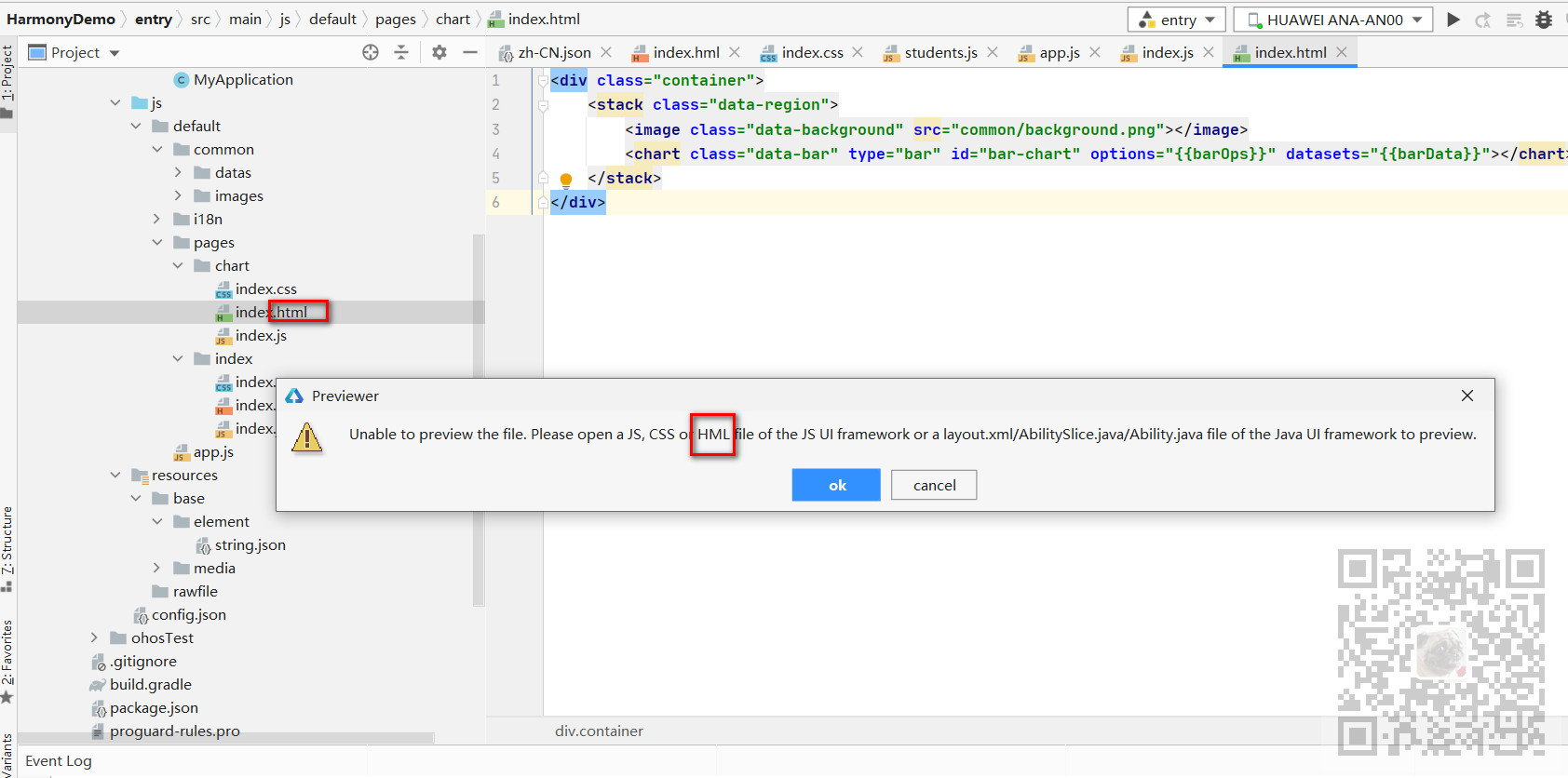The image size is (1568, 778).
Task: Close the index.css tab
Action: coord(858,52)
